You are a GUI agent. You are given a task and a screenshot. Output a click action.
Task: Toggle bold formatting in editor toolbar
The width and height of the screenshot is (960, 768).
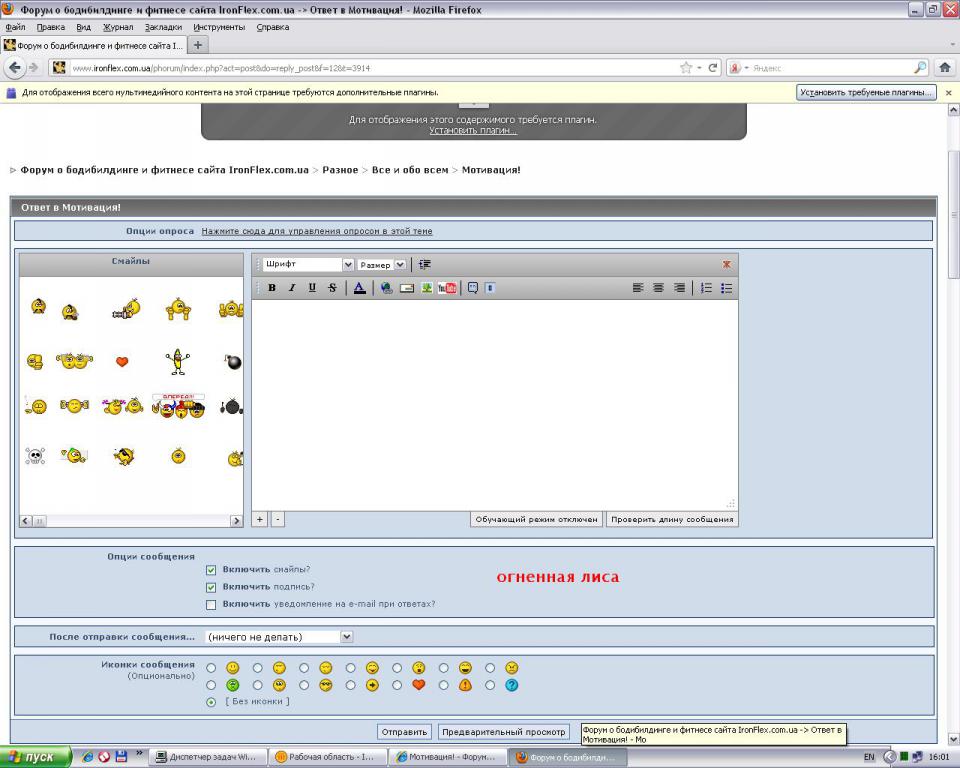click(272, 288)
